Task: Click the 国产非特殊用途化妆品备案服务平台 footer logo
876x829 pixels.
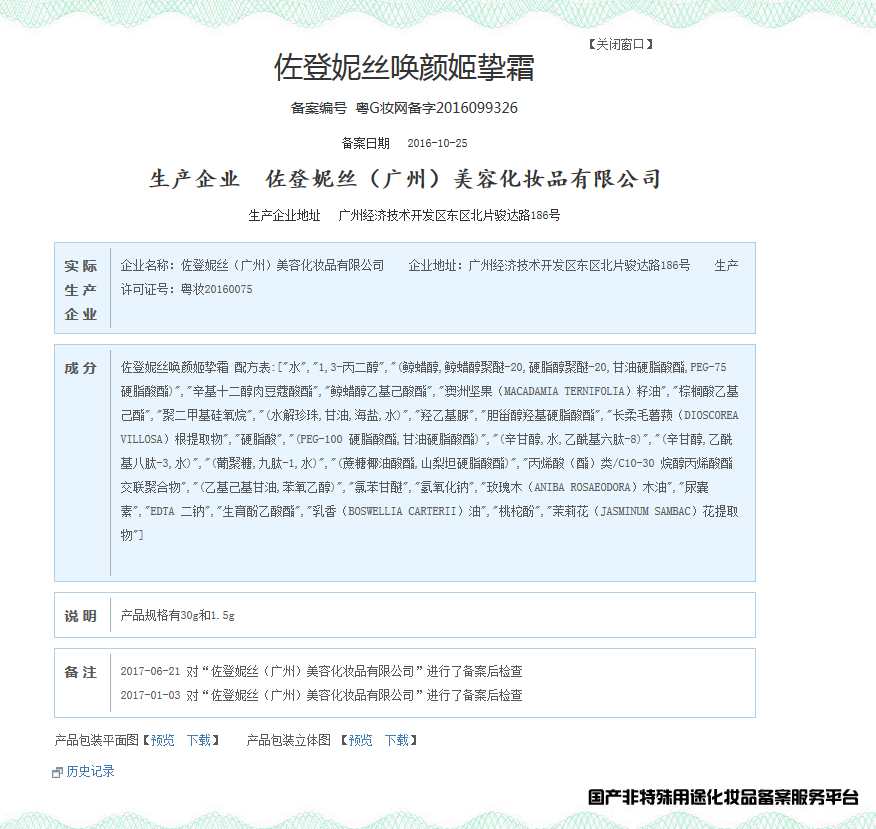Action: pos(723,797)
